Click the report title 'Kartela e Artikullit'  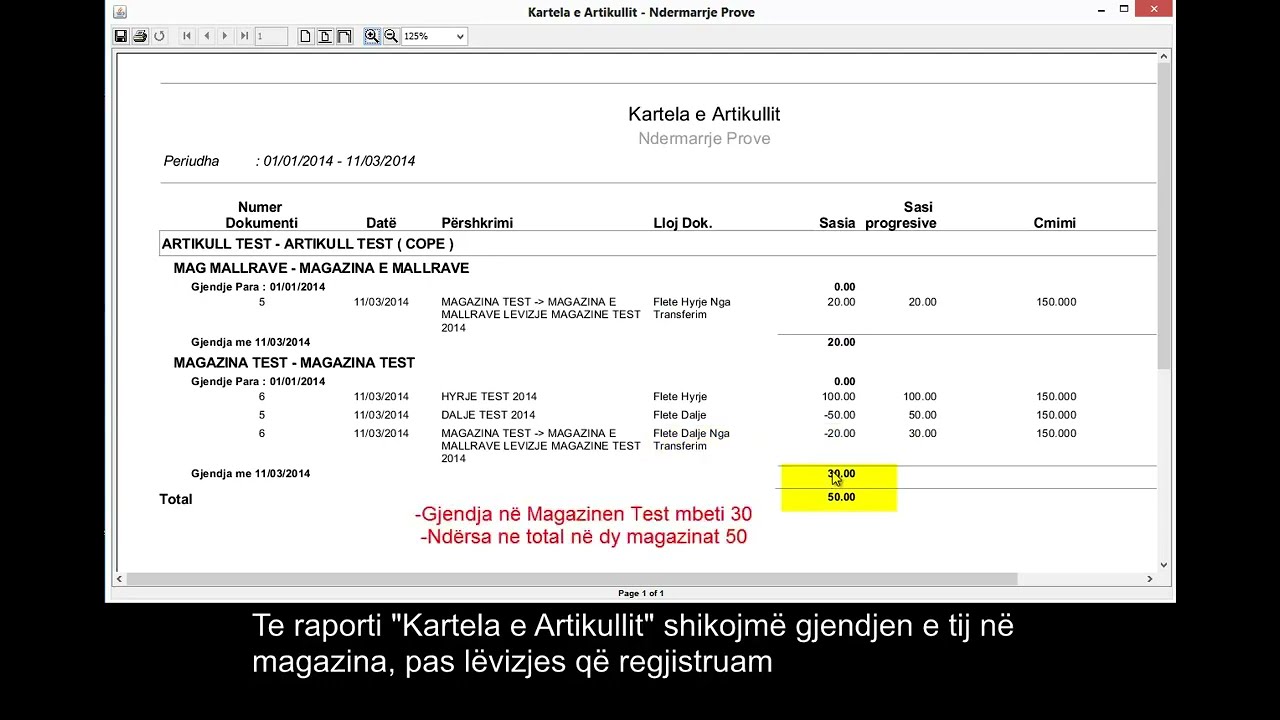704,115
